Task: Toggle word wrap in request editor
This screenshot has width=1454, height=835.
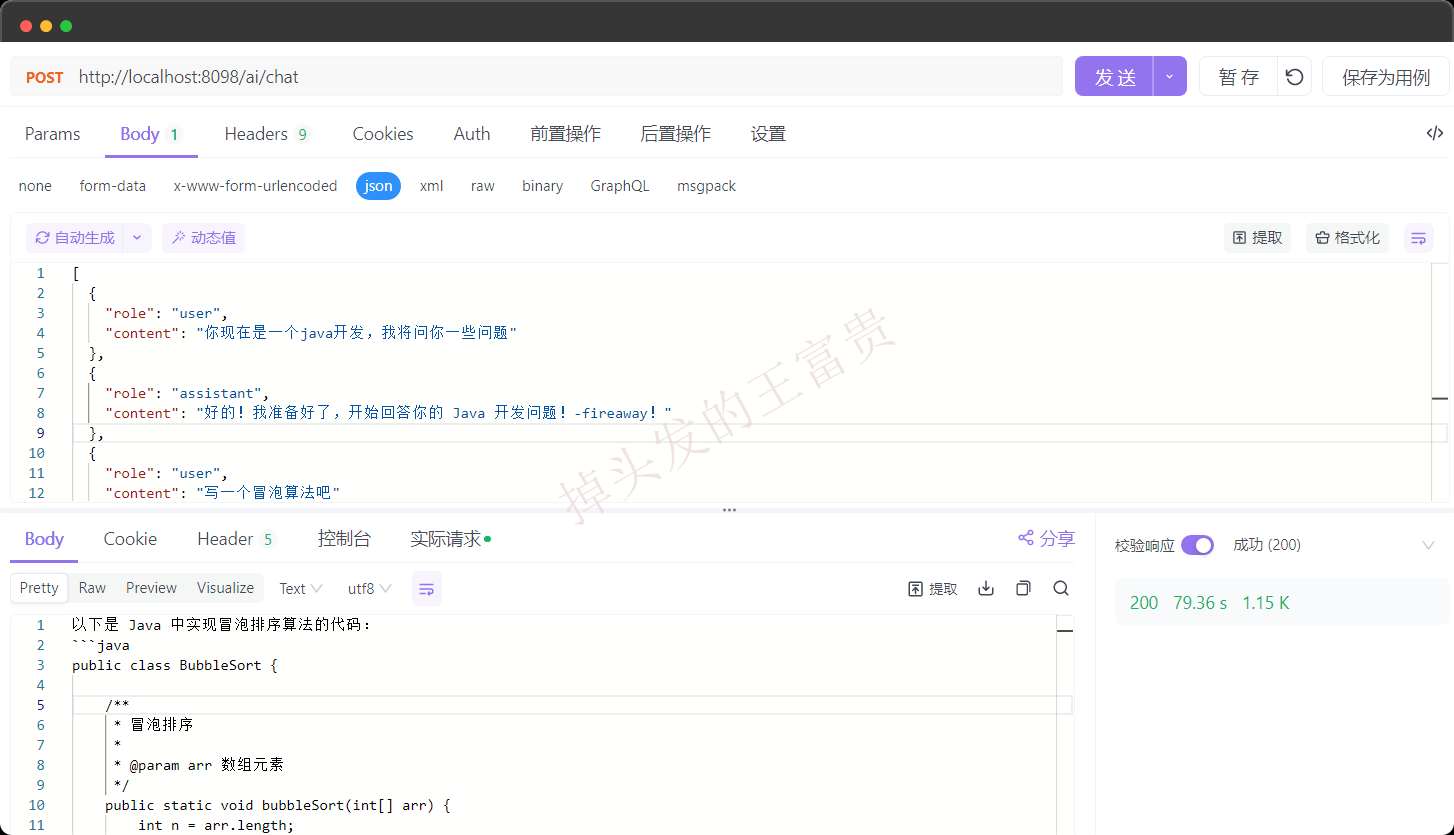Action: pyautogui.click(x=1418, y=238)
